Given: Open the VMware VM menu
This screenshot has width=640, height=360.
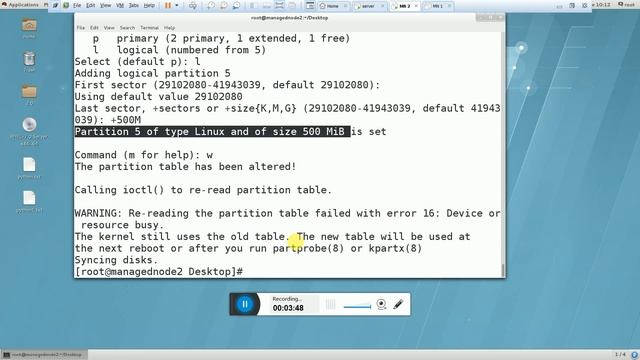Looking at the screenshot, I should pyautogui.click(x=120, y=5).
